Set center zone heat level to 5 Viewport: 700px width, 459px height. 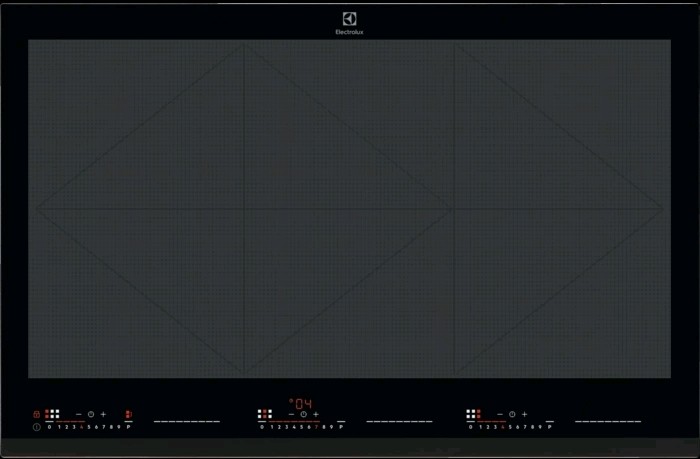(302, 427)
